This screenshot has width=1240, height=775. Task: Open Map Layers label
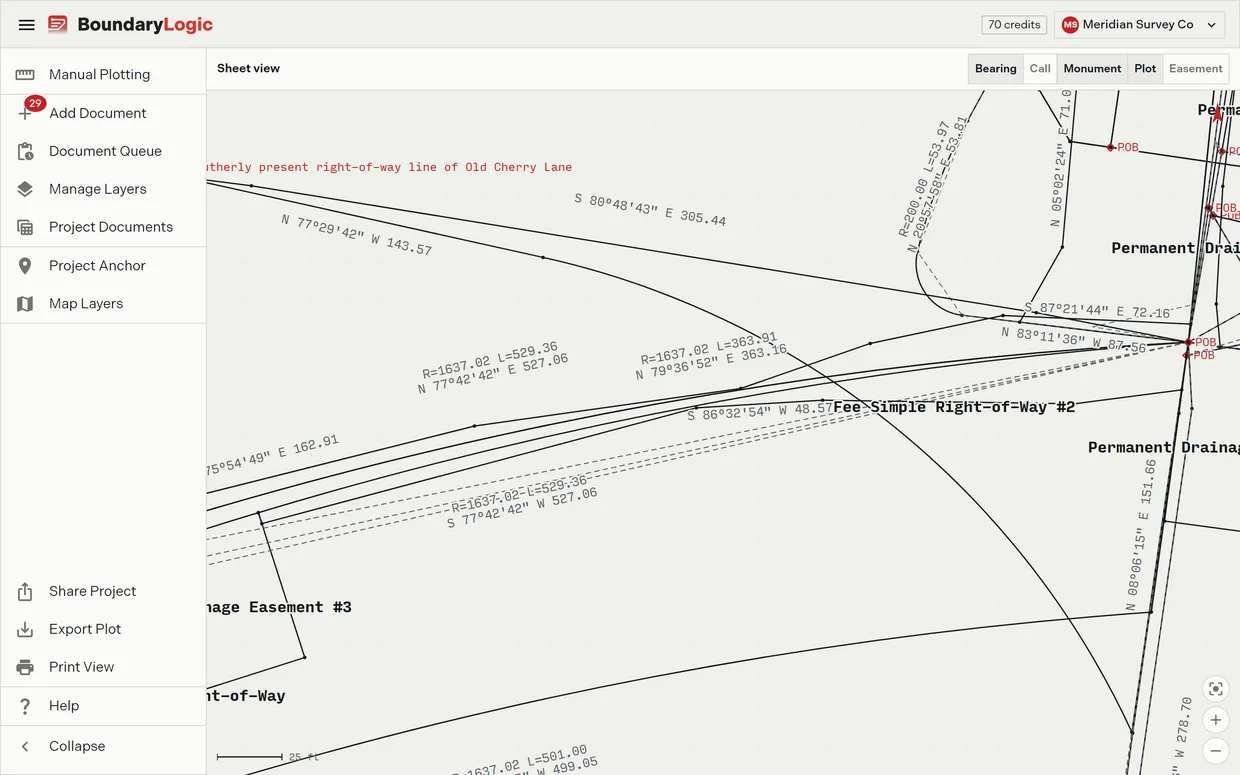86,304
